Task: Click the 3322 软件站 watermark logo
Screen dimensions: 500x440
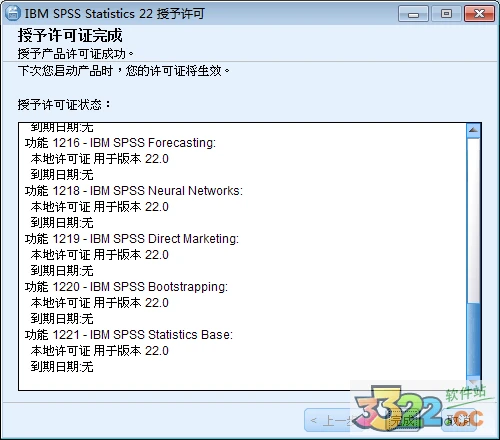Action: [x=420, y=408]
